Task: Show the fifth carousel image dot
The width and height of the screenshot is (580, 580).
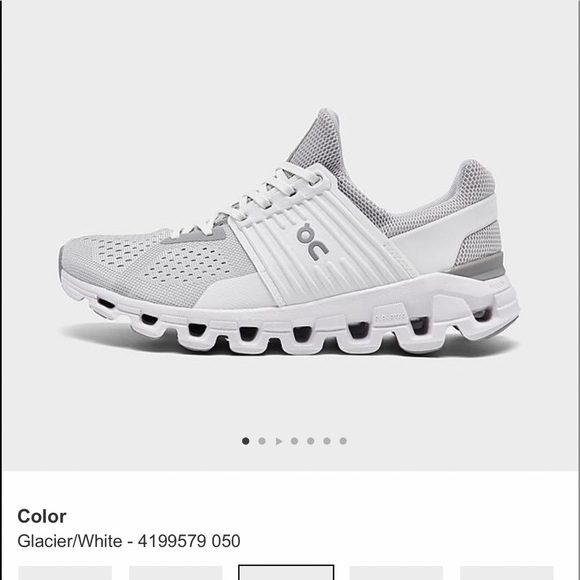Action: 311,441
